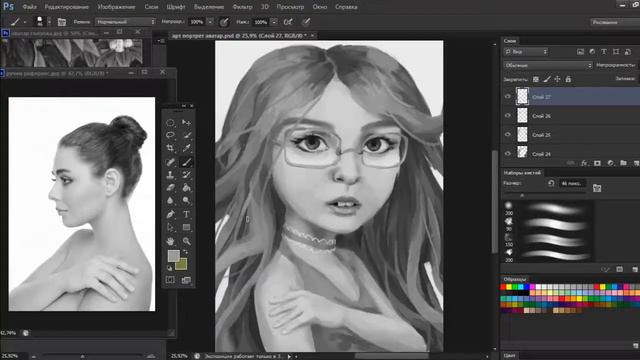Image resolution: width=640 pixels, height=360 pixels.
Task: Open the tool preset picker arrow
Action: click(25, 22)
